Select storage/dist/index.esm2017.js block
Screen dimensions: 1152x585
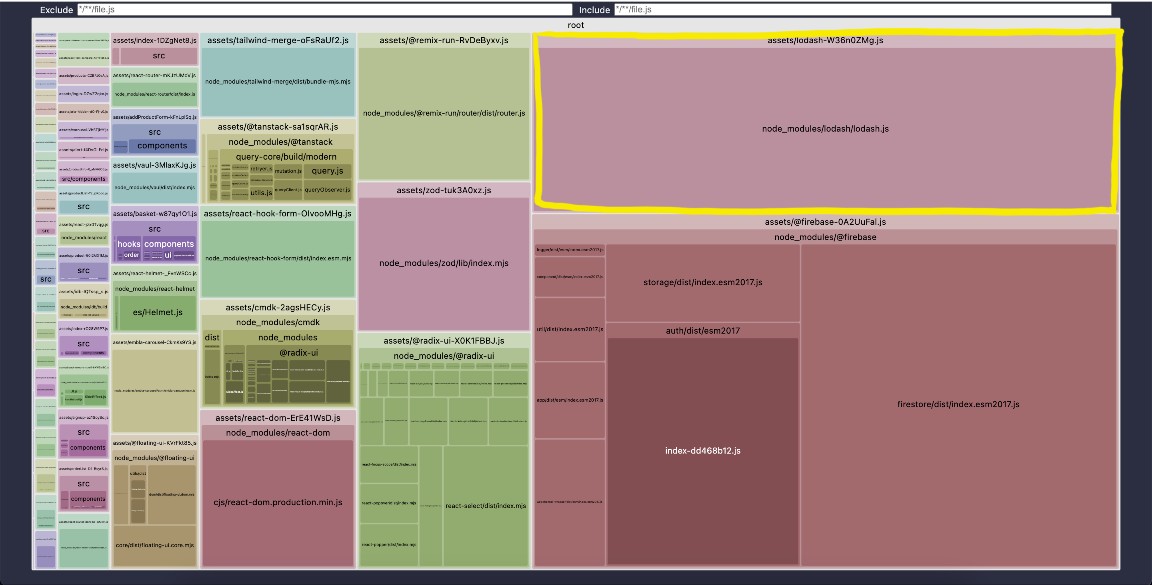pos(702,282)
